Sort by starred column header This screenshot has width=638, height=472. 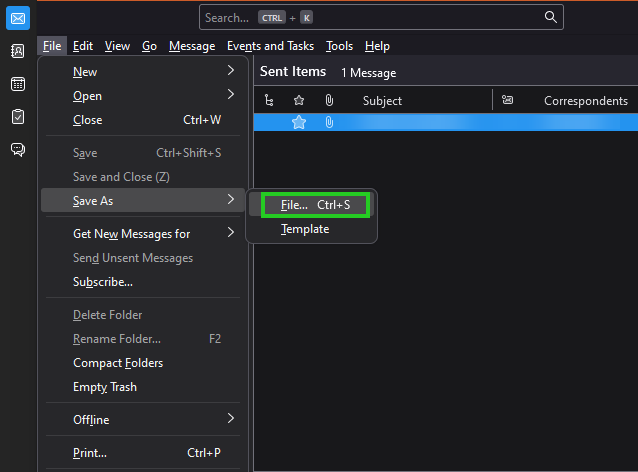tap(299, 100)
